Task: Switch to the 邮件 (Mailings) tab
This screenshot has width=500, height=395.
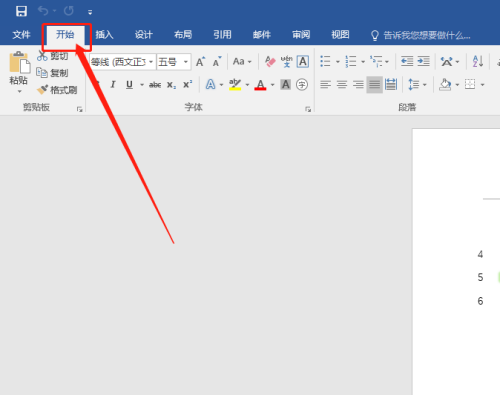Action: click(262, 34)
